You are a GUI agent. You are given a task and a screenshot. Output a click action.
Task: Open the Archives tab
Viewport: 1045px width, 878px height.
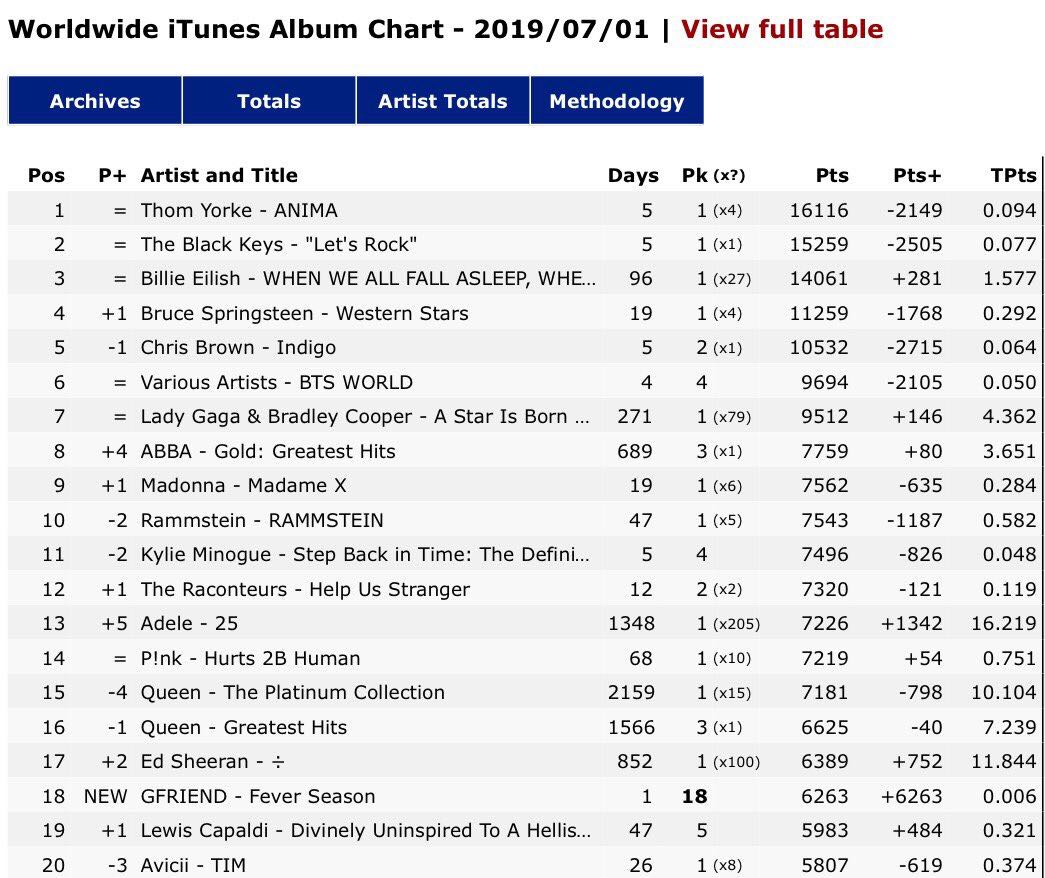[x=95, y=101]
